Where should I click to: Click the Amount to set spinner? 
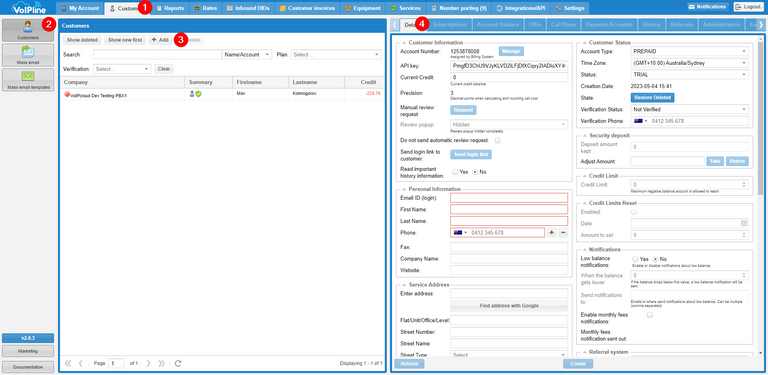pos(744,235)
